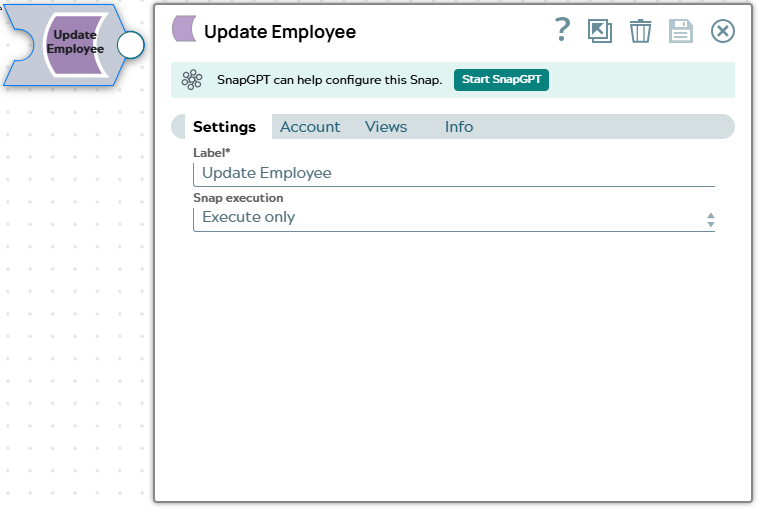The image size is (764, 512).
Task: Click the Label input field
Action: click(454, 173)
